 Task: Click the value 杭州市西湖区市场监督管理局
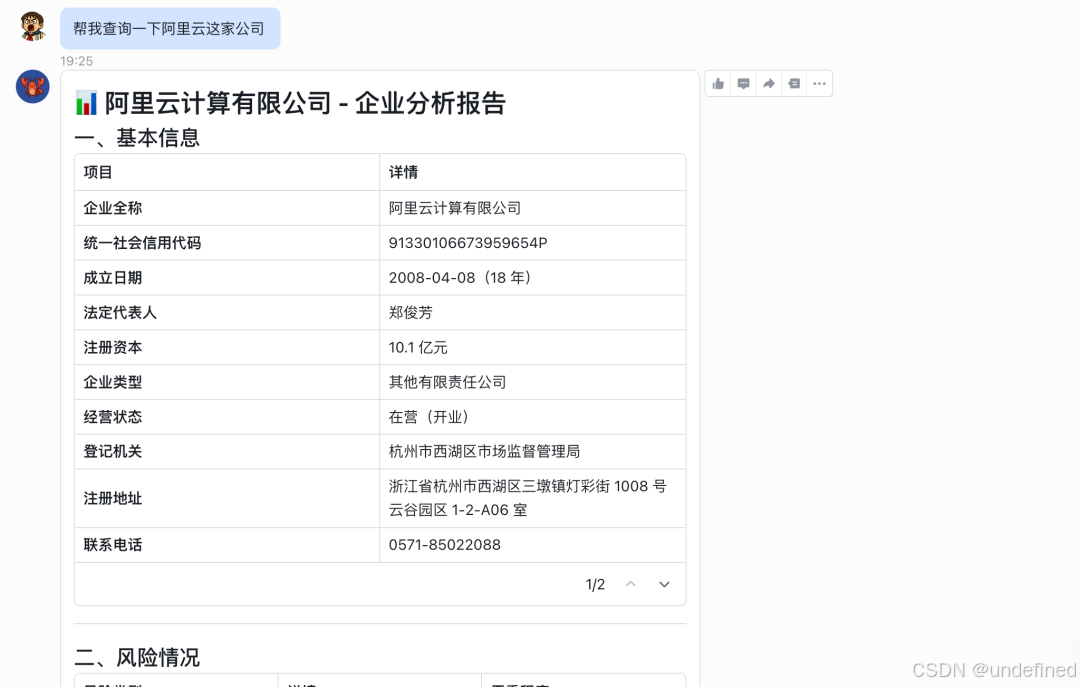pyautogui.click(x=484, y=451)
